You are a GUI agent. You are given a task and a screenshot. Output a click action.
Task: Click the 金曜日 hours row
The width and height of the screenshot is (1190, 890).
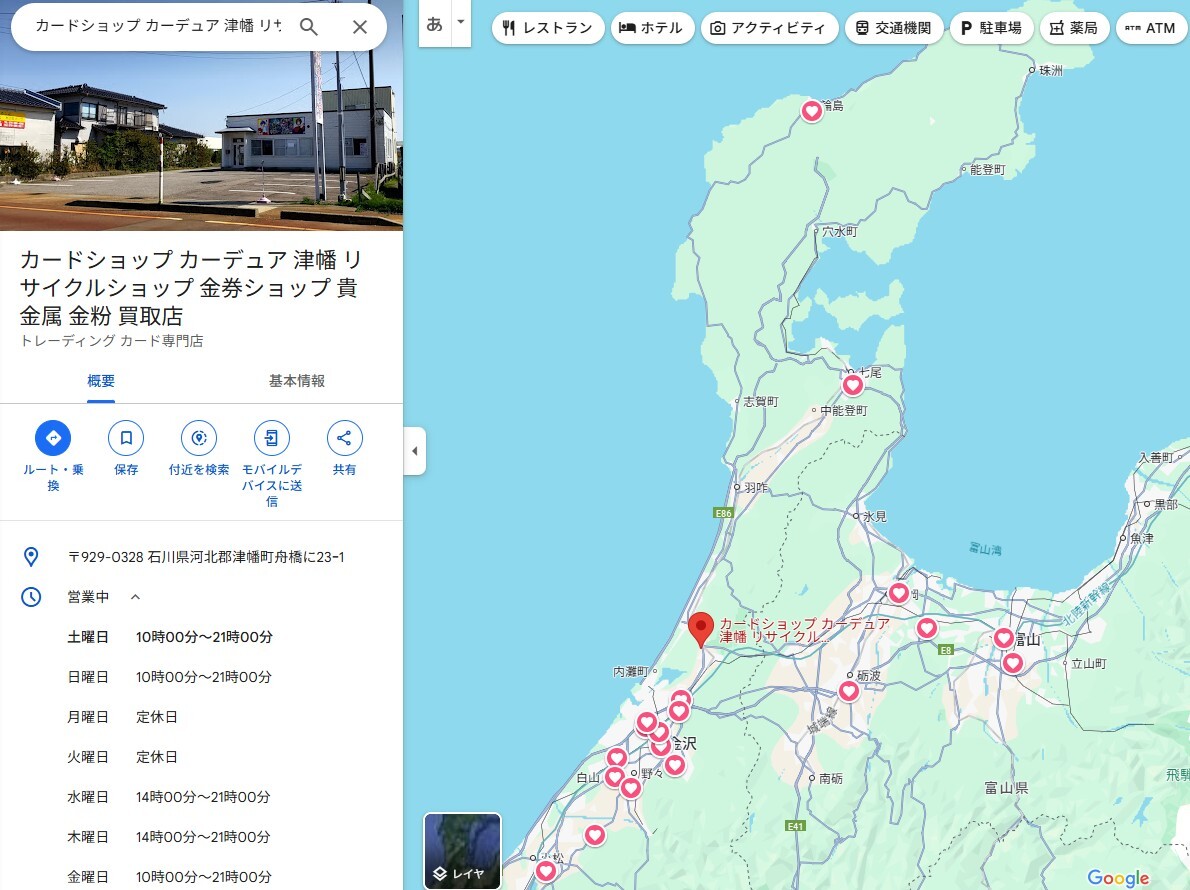(x=170, y=877)
